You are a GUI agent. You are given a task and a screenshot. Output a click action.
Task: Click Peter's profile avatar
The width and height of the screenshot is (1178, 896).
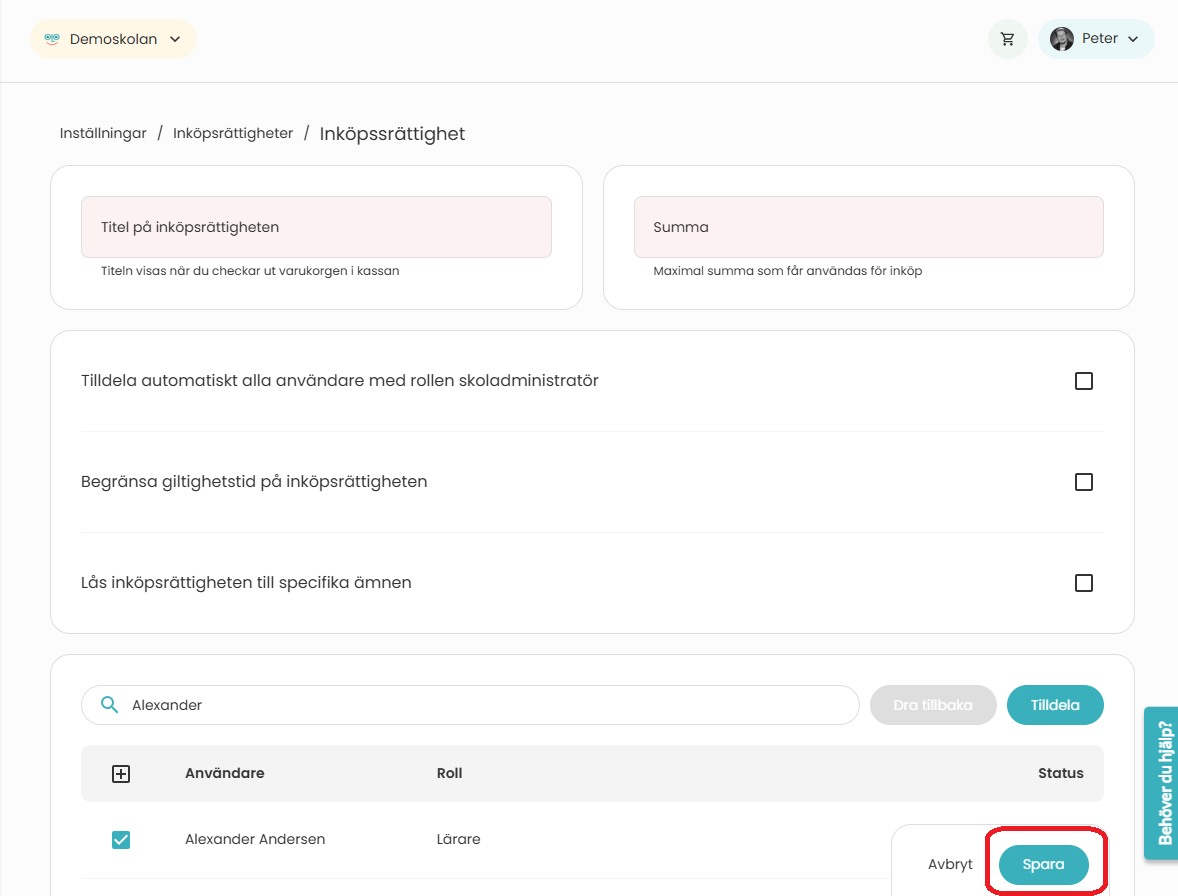1062,39
